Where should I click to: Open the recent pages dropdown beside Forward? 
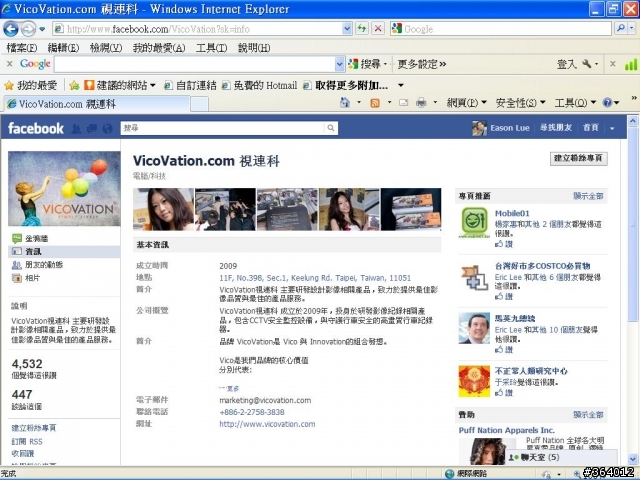tap(42, 29)
